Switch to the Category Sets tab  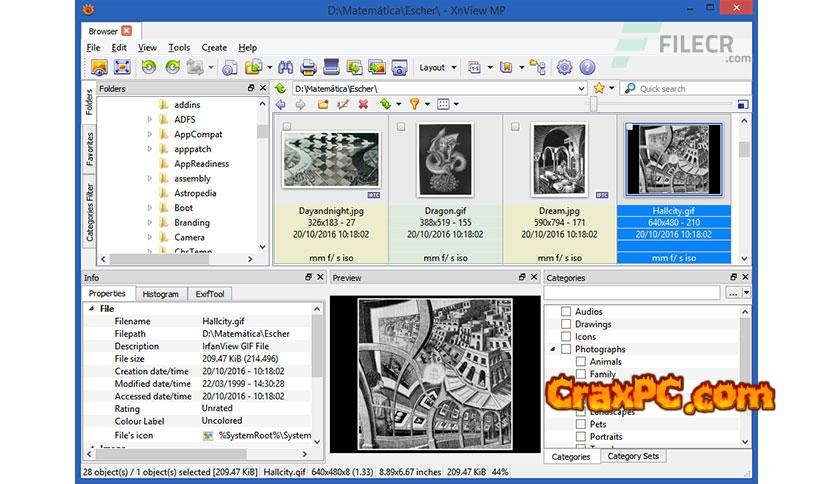[633, 456]
